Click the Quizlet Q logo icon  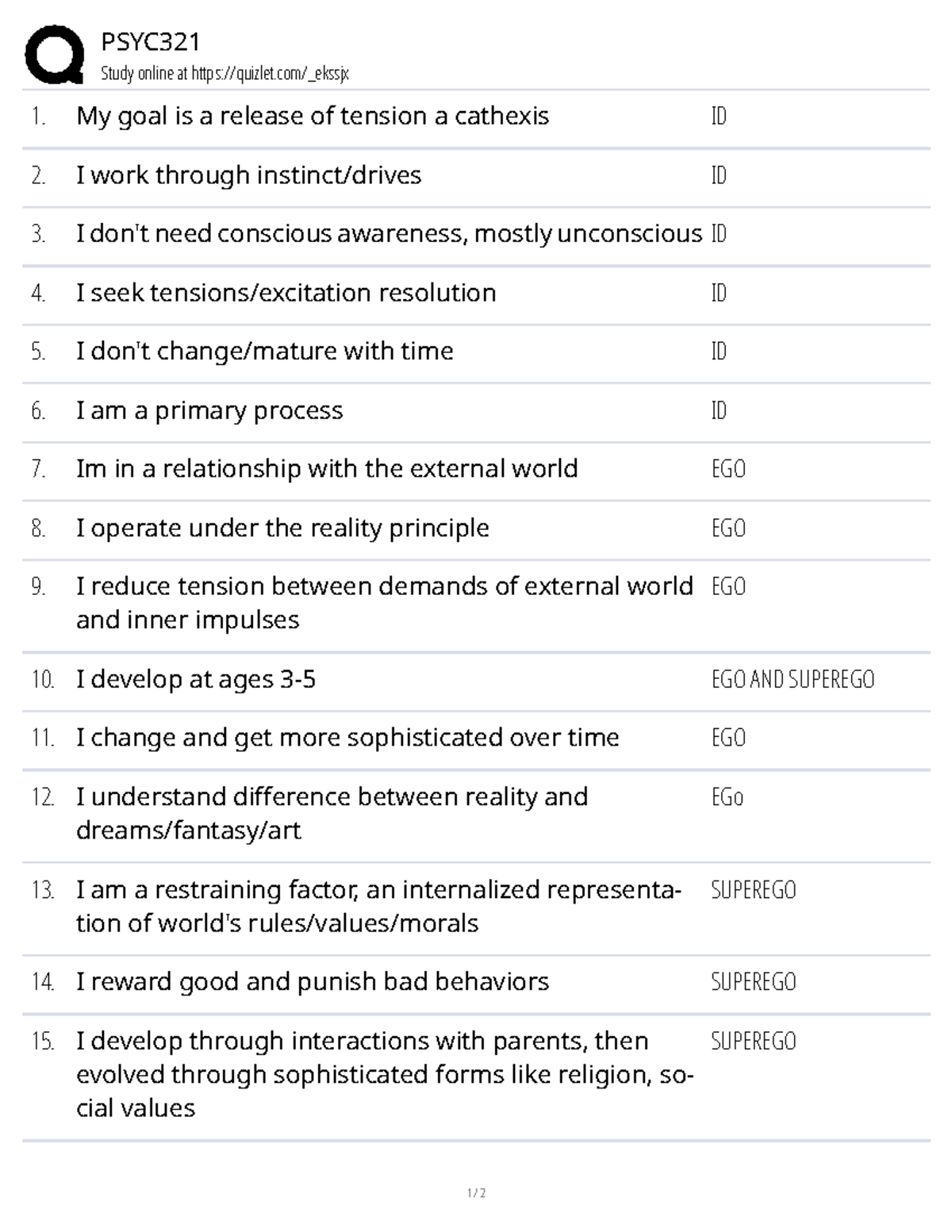click(54, 55)
